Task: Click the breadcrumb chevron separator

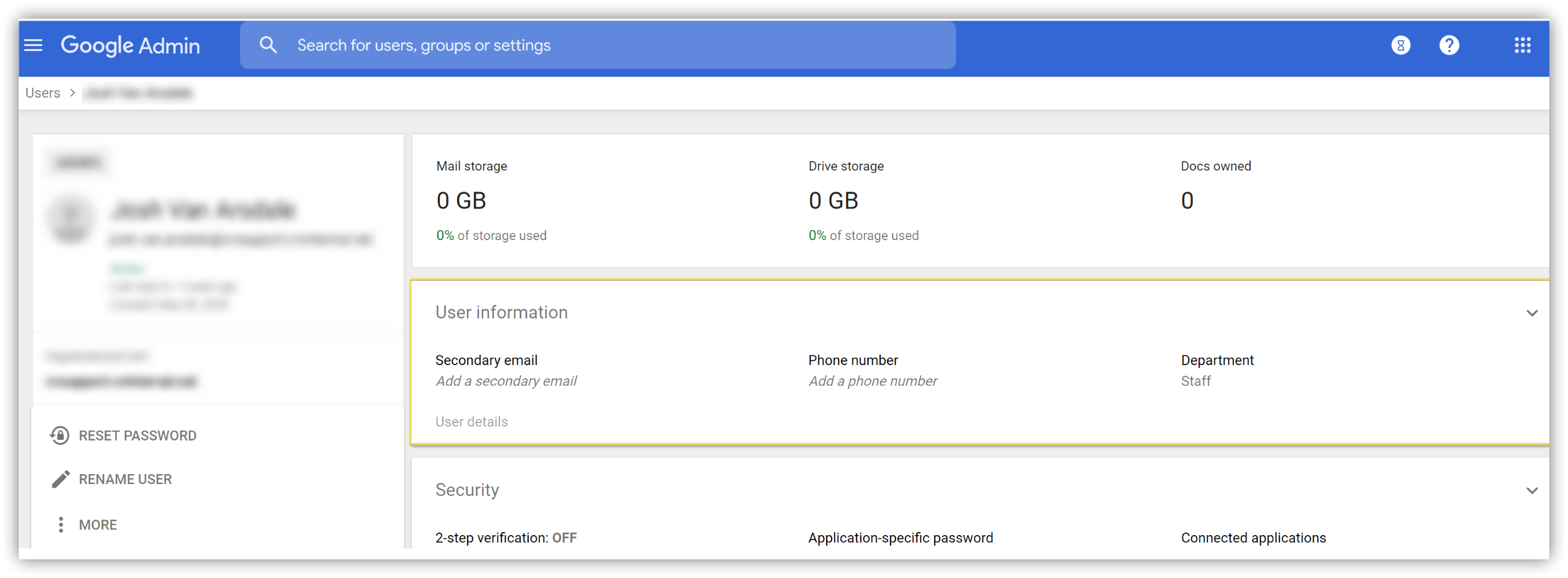Action: pyautogui.click(x=73, y=93)
